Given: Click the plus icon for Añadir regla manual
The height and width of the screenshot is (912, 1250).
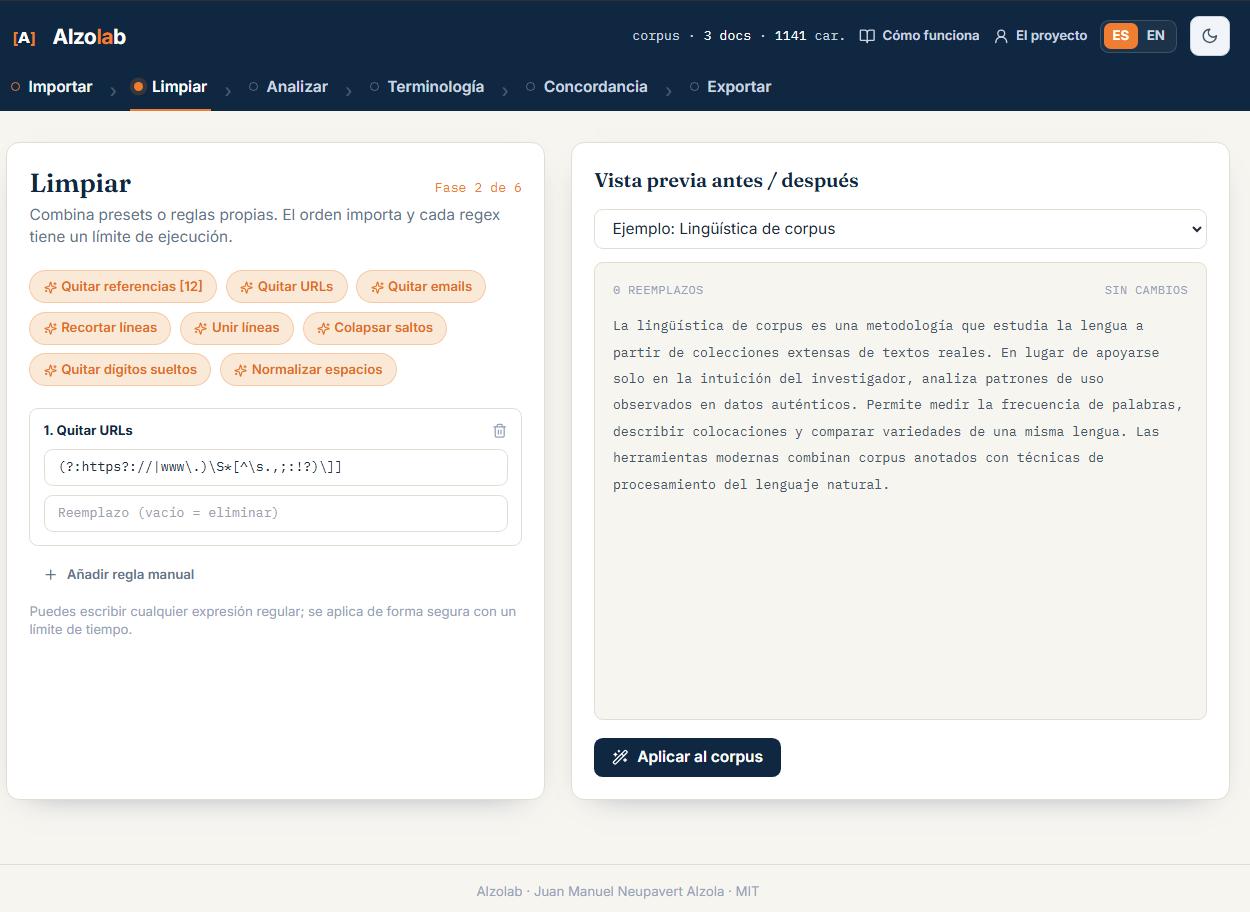Looking at the screenshot, I should click(x=51, y=575).
